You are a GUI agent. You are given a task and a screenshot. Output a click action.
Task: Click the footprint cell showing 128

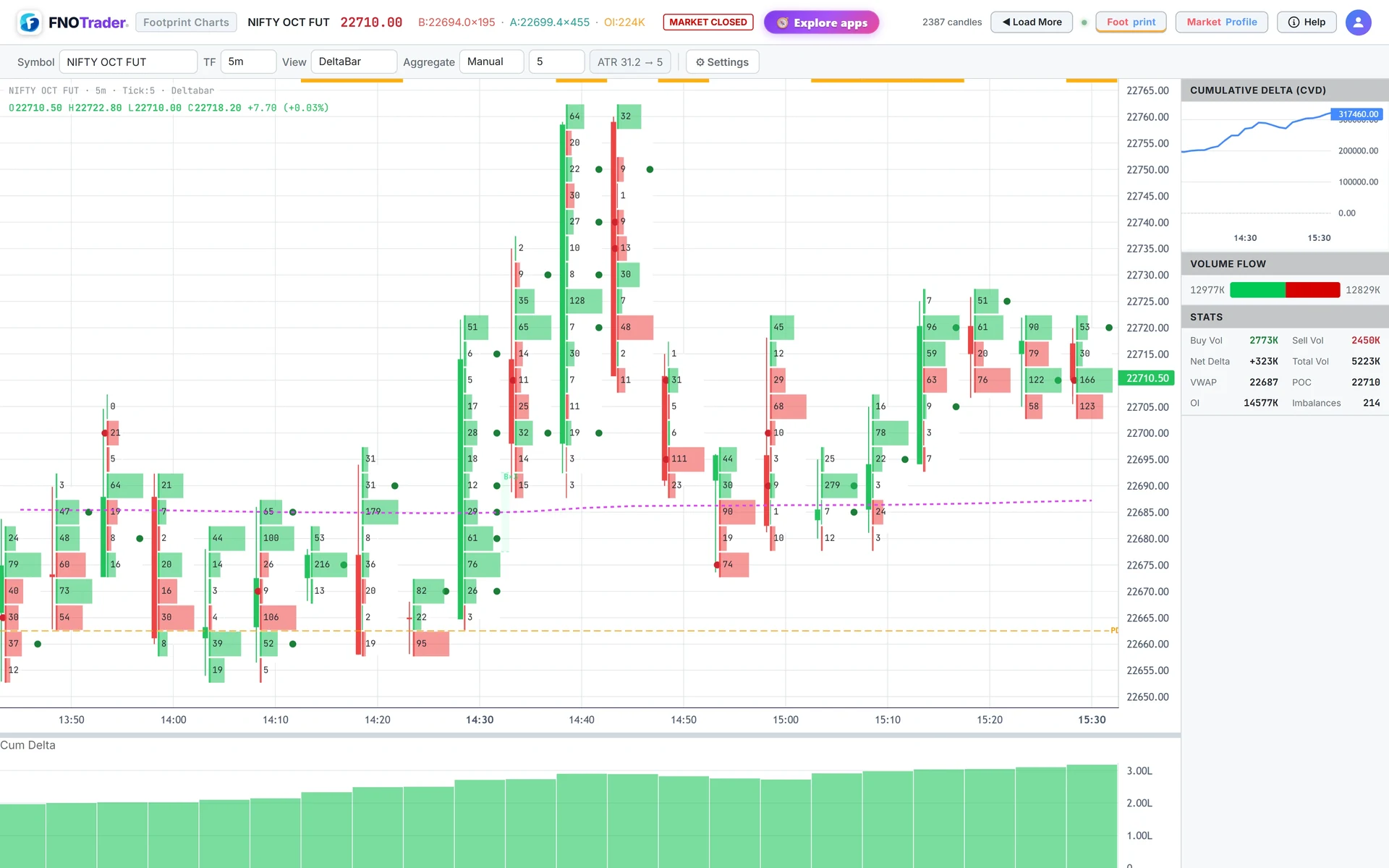click(x=585, y=301)
